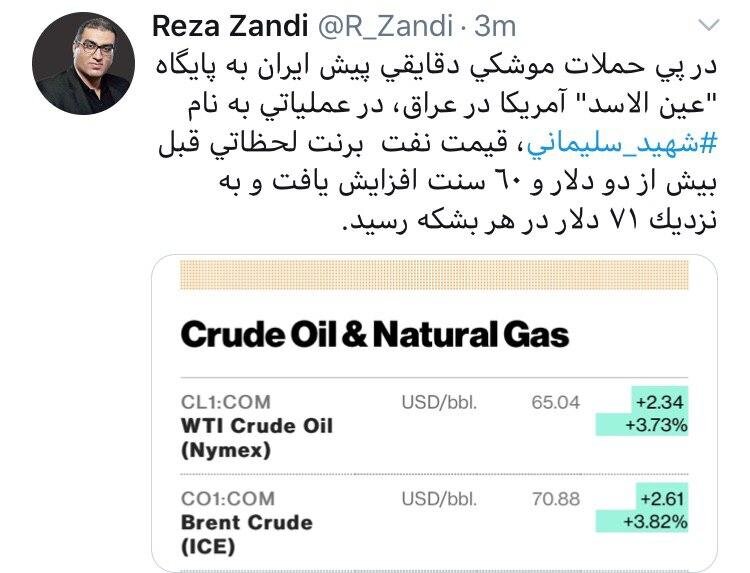750x573 pixels.
Task: Click the +3.73% percentage change badge
Action: click(x=642, y=425)
